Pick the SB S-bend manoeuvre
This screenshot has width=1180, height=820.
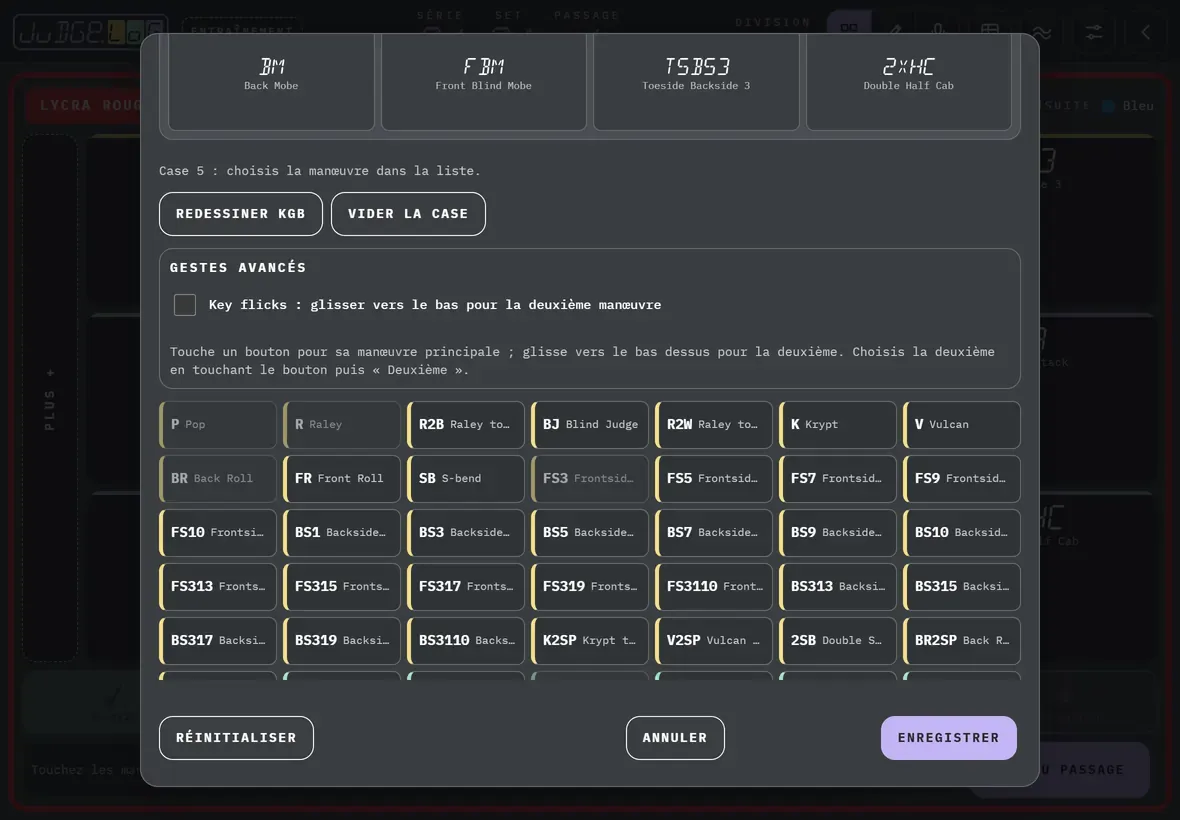coord(466,478)
